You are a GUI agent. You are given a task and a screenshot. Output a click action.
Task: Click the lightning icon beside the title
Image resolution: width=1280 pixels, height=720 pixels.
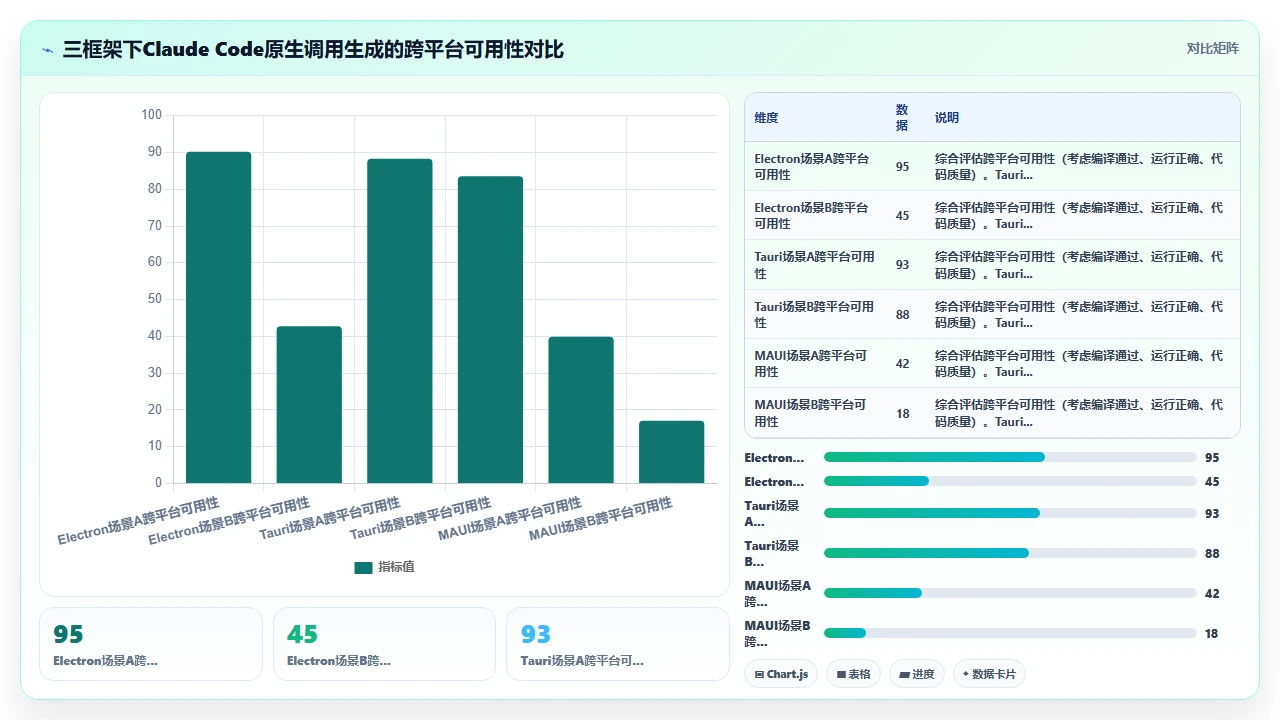[x=48, y=50]
